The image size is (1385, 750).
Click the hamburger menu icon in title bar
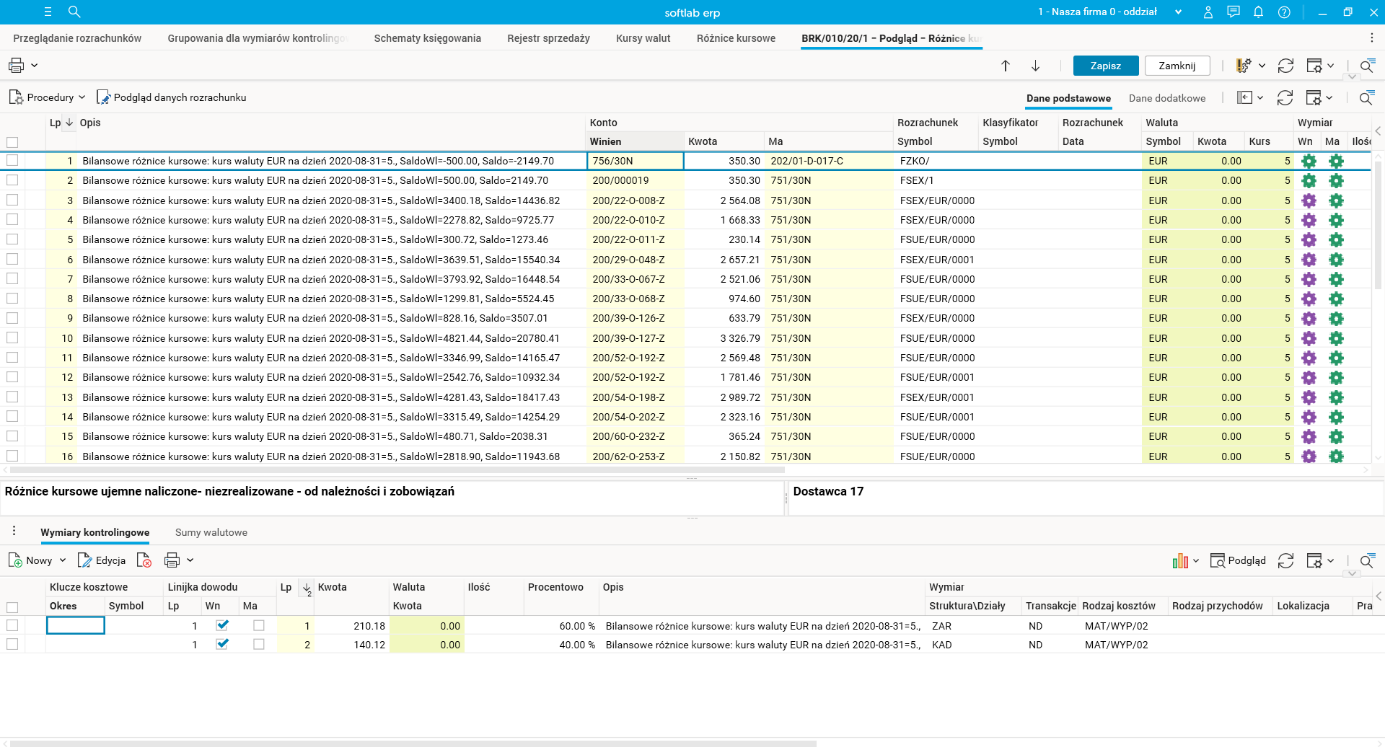pos(49,12)
